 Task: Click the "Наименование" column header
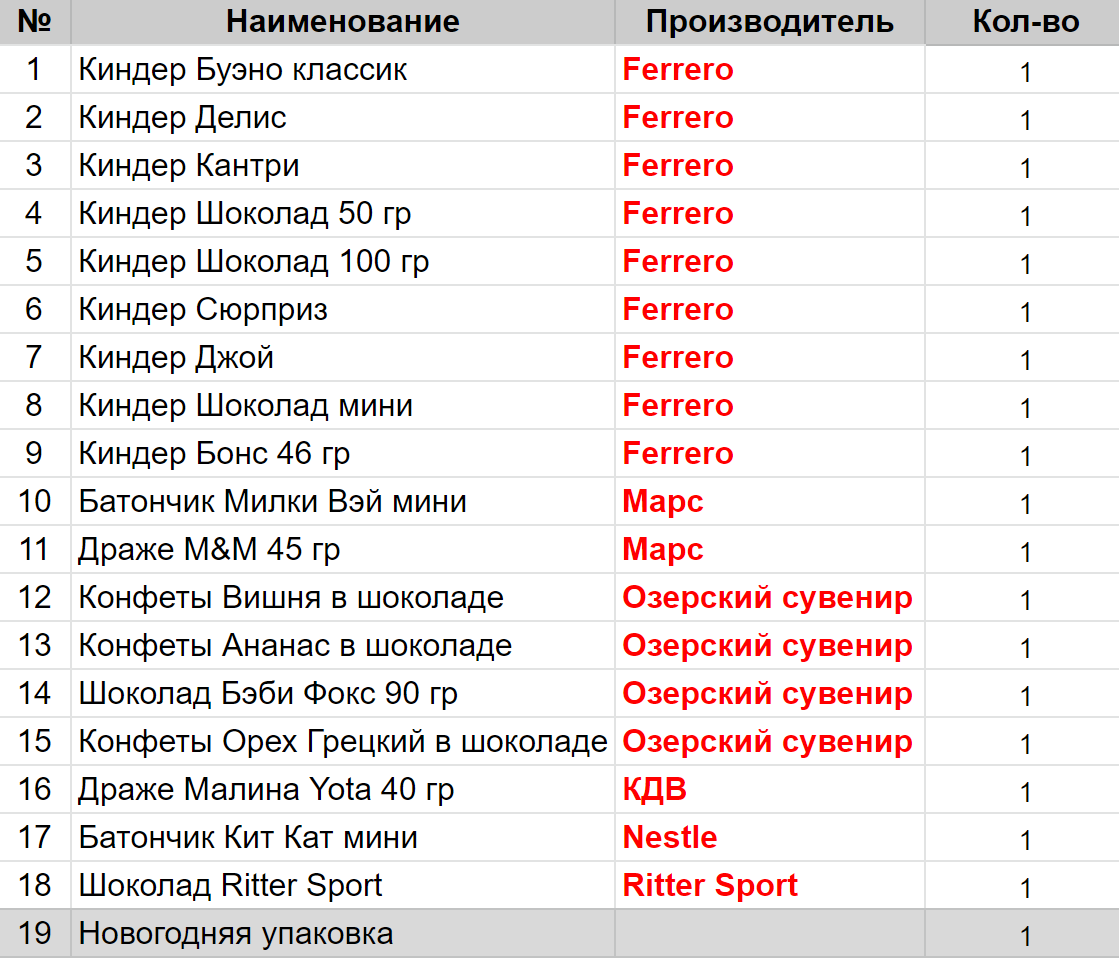(x=342, y=21)
